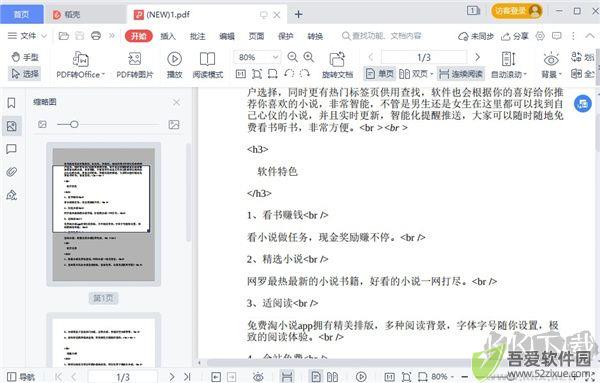Click 未同步 sync status button
Image resolution: width=600 pixels, height=383 pixels.
pyautogui.click(x=476, y=36)
